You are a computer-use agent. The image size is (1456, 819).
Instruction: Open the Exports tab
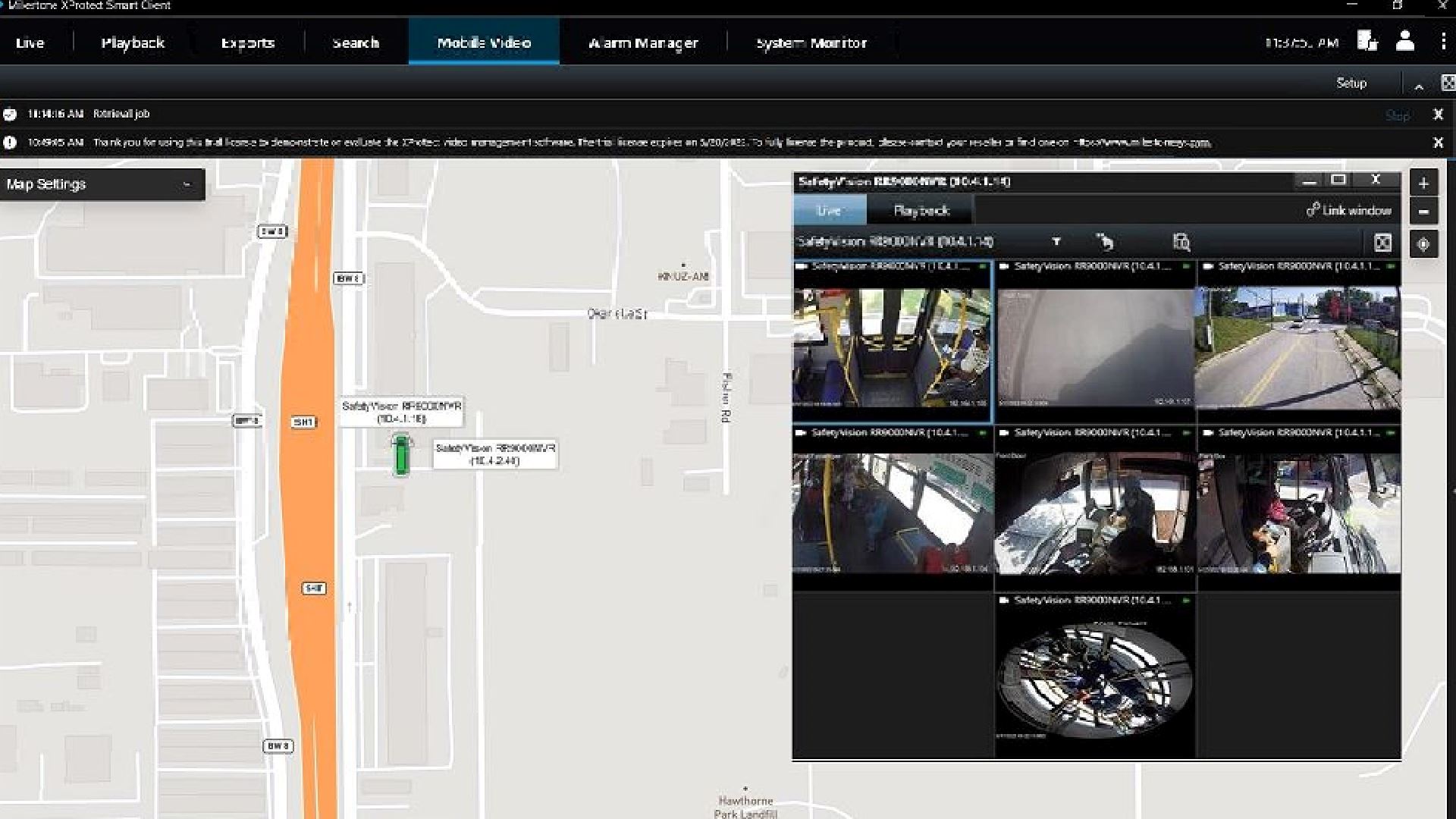(x=248, y=43)
